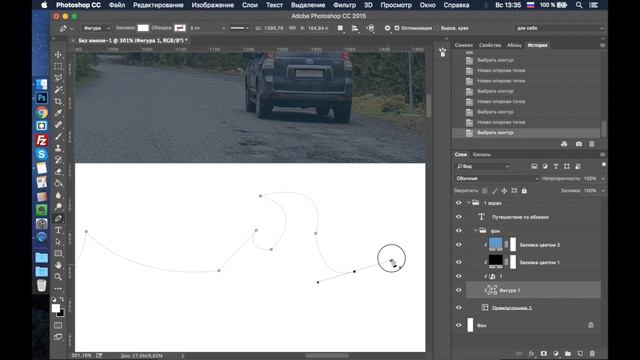Open path alignment options icon
This screenshot has width=640, height=360.
(x=355, y=28)
